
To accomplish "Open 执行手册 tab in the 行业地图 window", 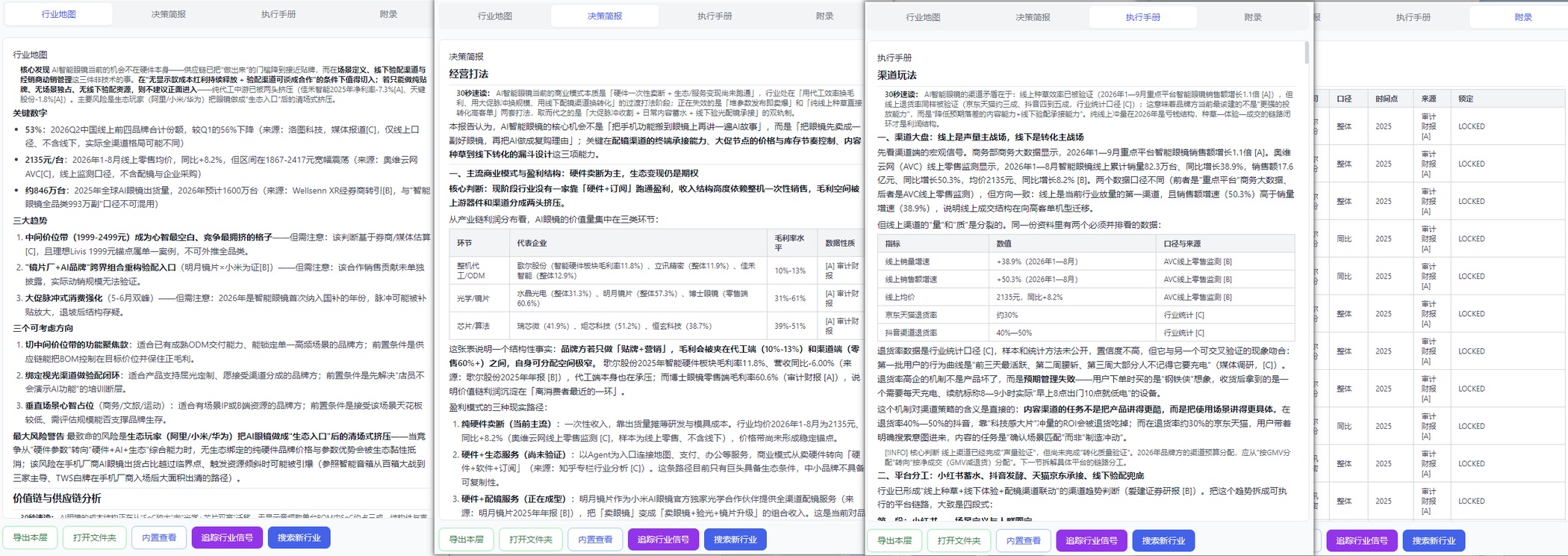I will coord(278,14).
